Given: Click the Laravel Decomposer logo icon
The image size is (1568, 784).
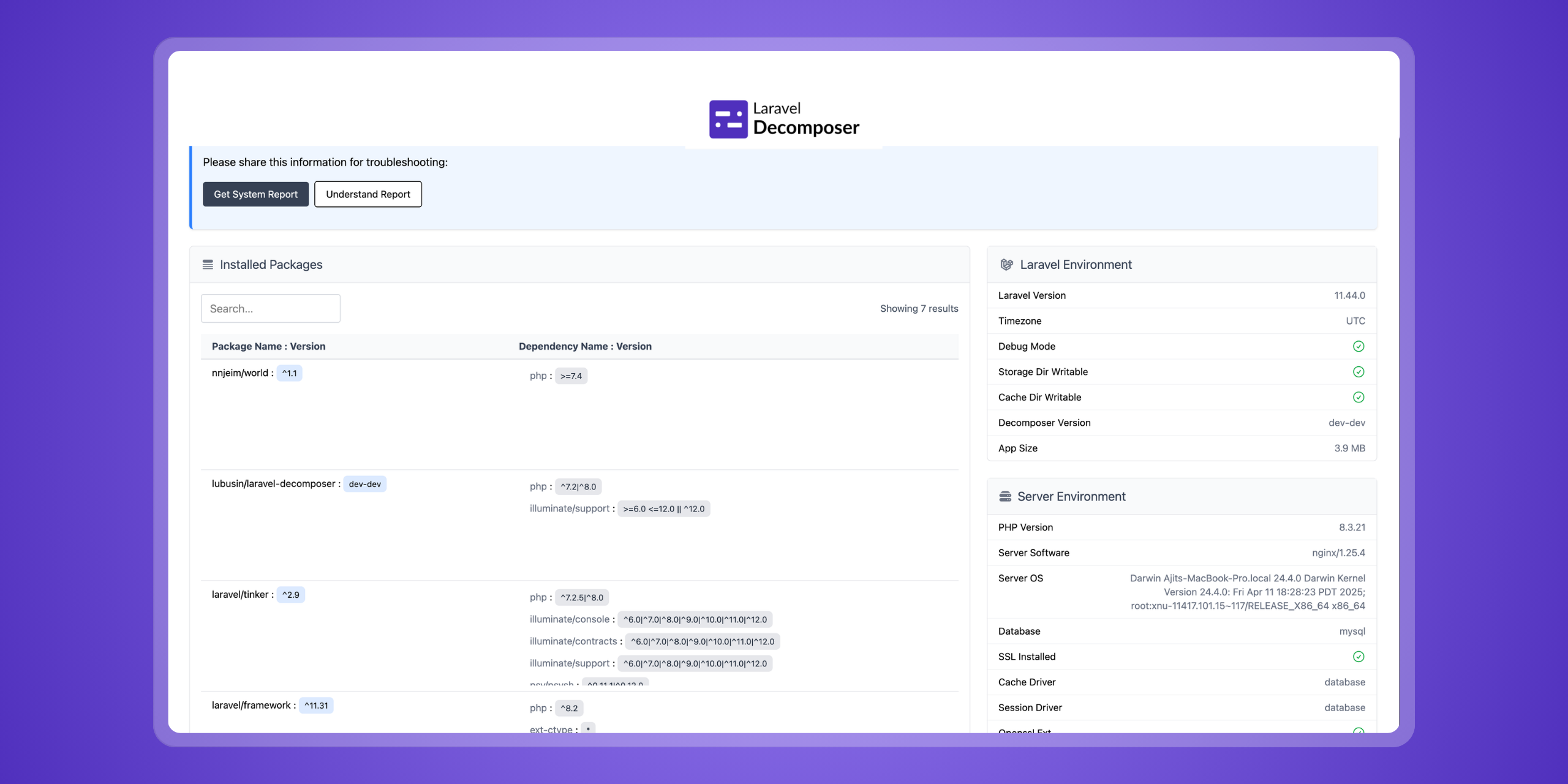Looking at the screenshot, I should coord(728,119).
